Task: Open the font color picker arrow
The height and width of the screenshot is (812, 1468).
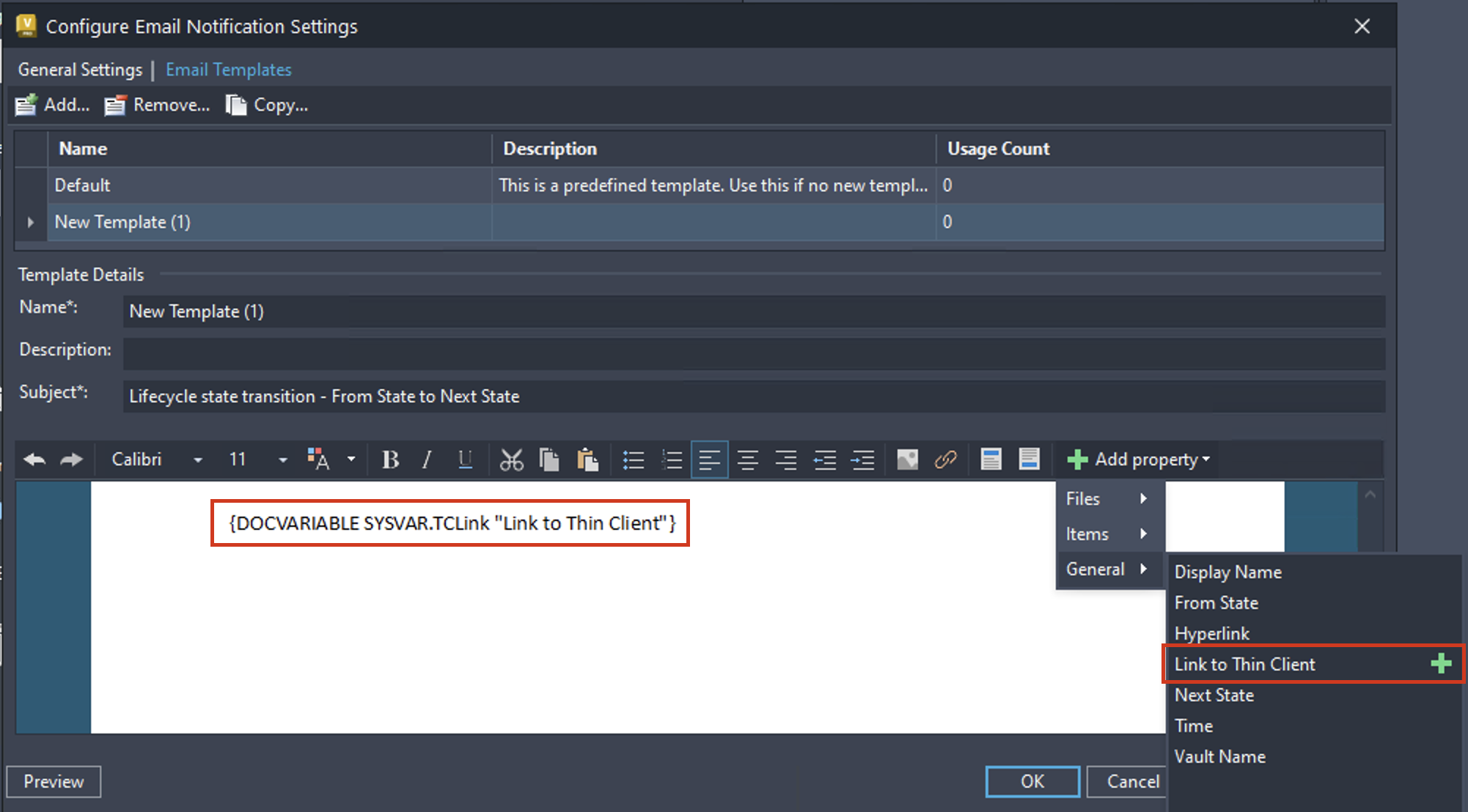Action: [x=351, y=459]
